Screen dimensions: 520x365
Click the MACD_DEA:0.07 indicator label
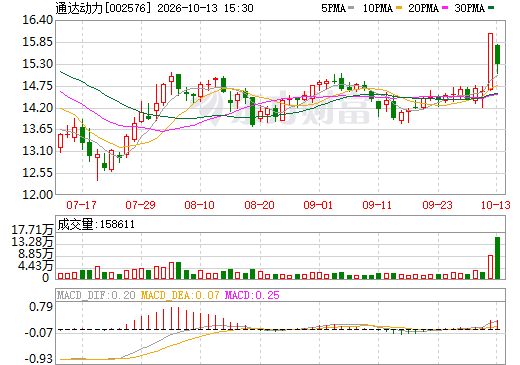(180, 295)
